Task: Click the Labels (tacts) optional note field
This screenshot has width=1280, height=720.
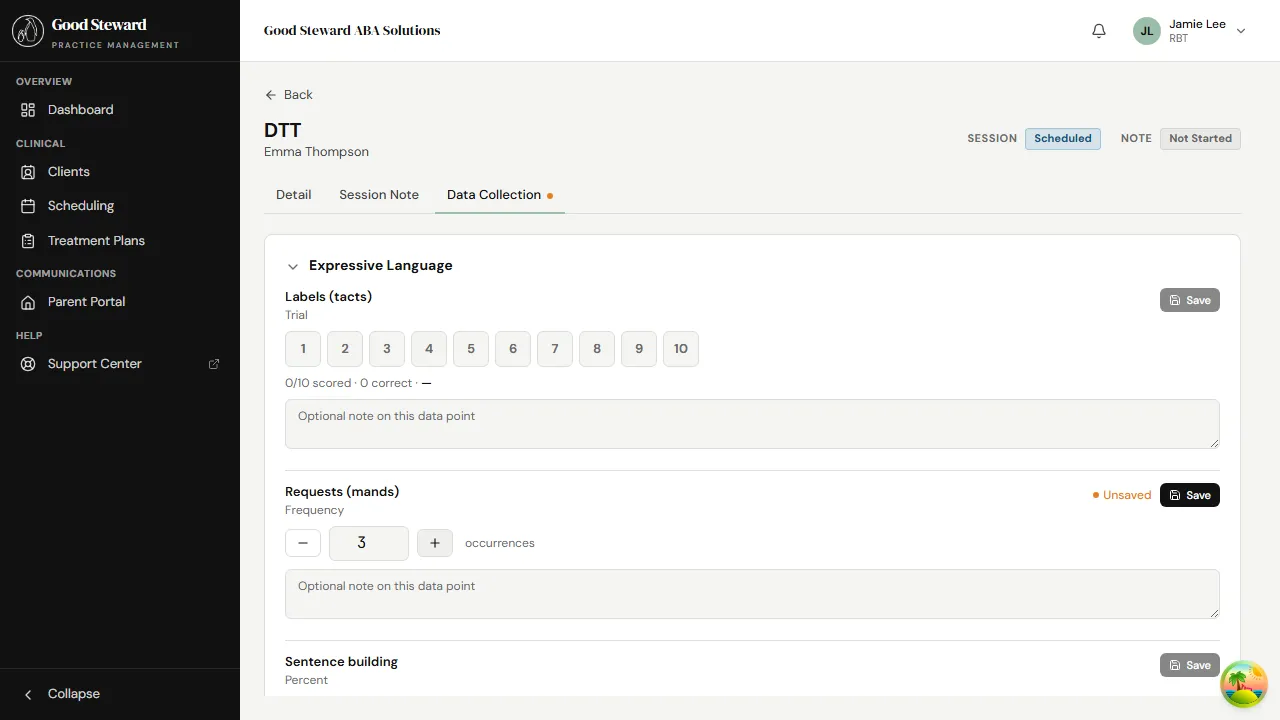Action: coord(752,424)
